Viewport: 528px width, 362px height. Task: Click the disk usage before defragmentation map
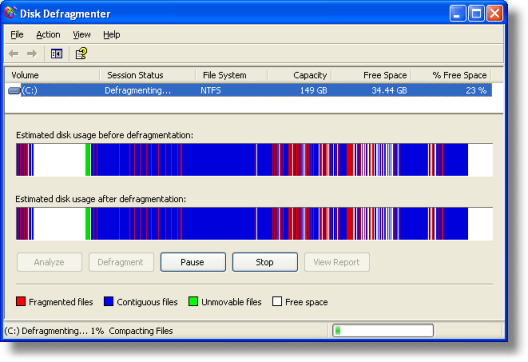click(254, 160)
